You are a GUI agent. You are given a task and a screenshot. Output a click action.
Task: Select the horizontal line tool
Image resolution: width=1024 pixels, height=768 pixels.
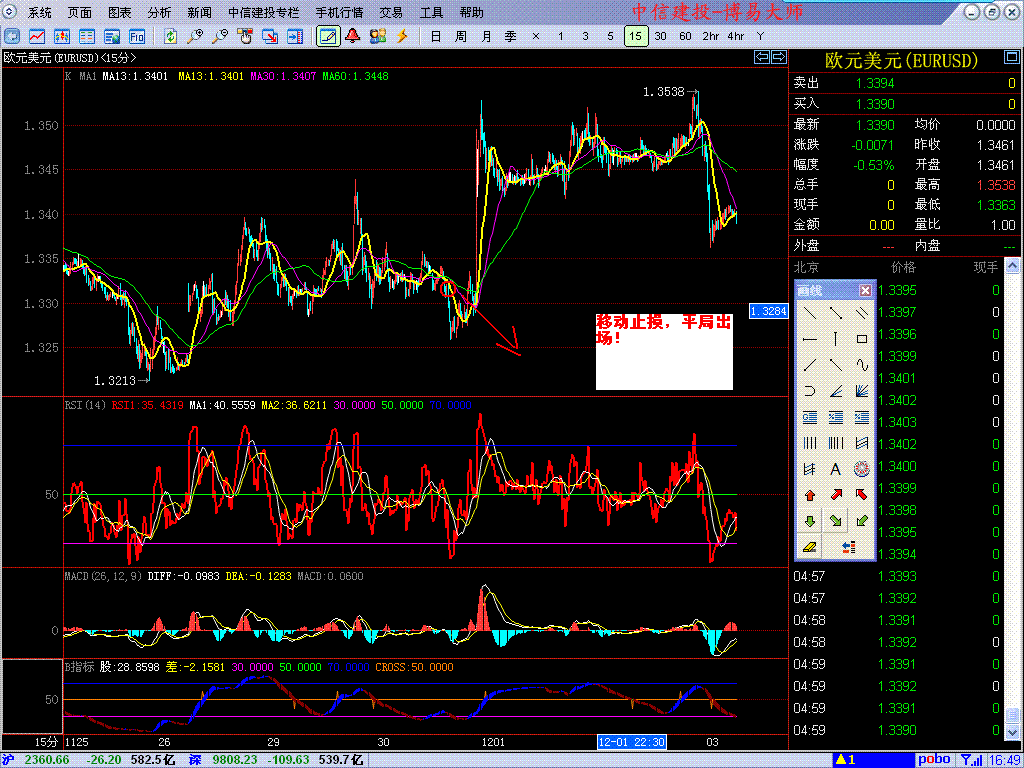(x=810, y=339)
